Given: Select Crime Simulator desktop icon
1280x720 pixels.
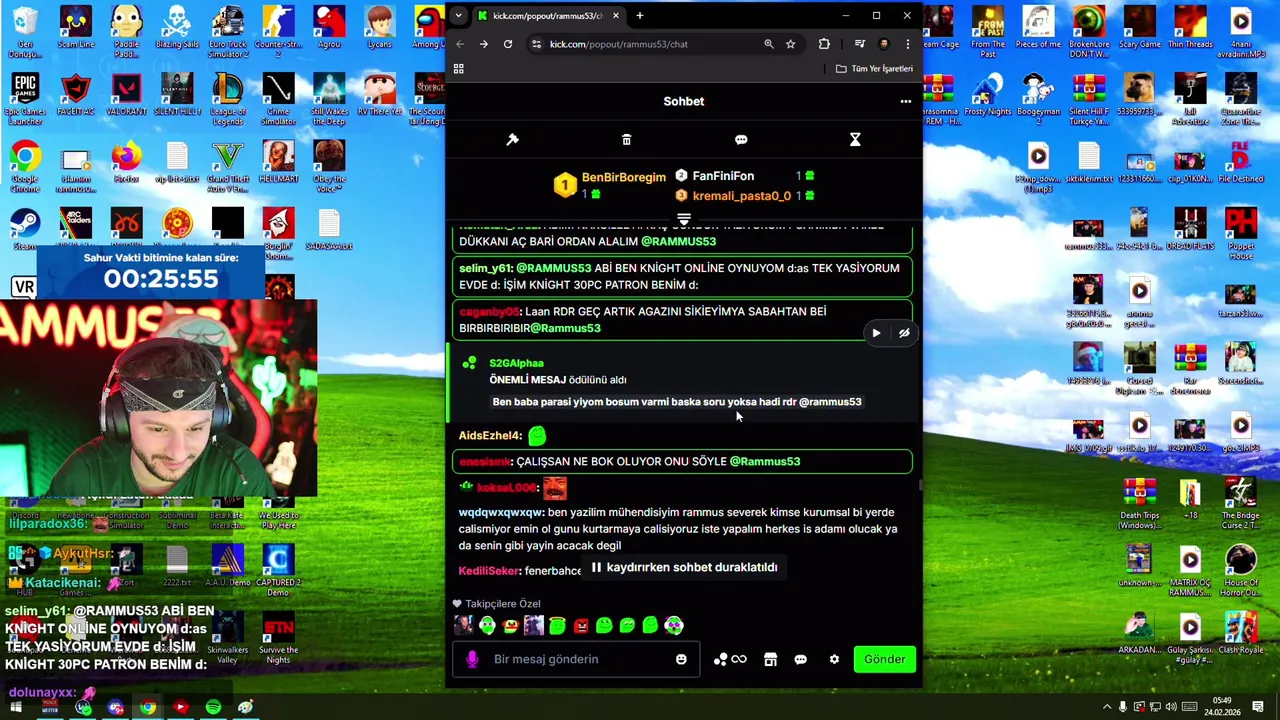Looking at the screenshot, I should [x=278, y=100].
